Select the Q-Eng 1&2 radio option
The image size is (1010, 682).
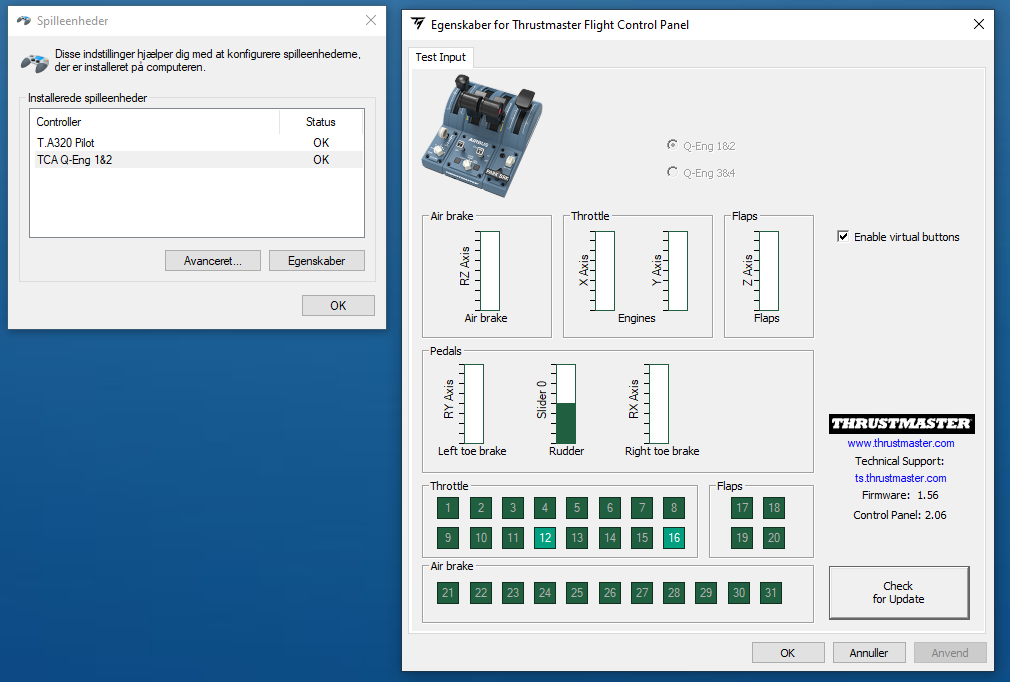point(672,145)
